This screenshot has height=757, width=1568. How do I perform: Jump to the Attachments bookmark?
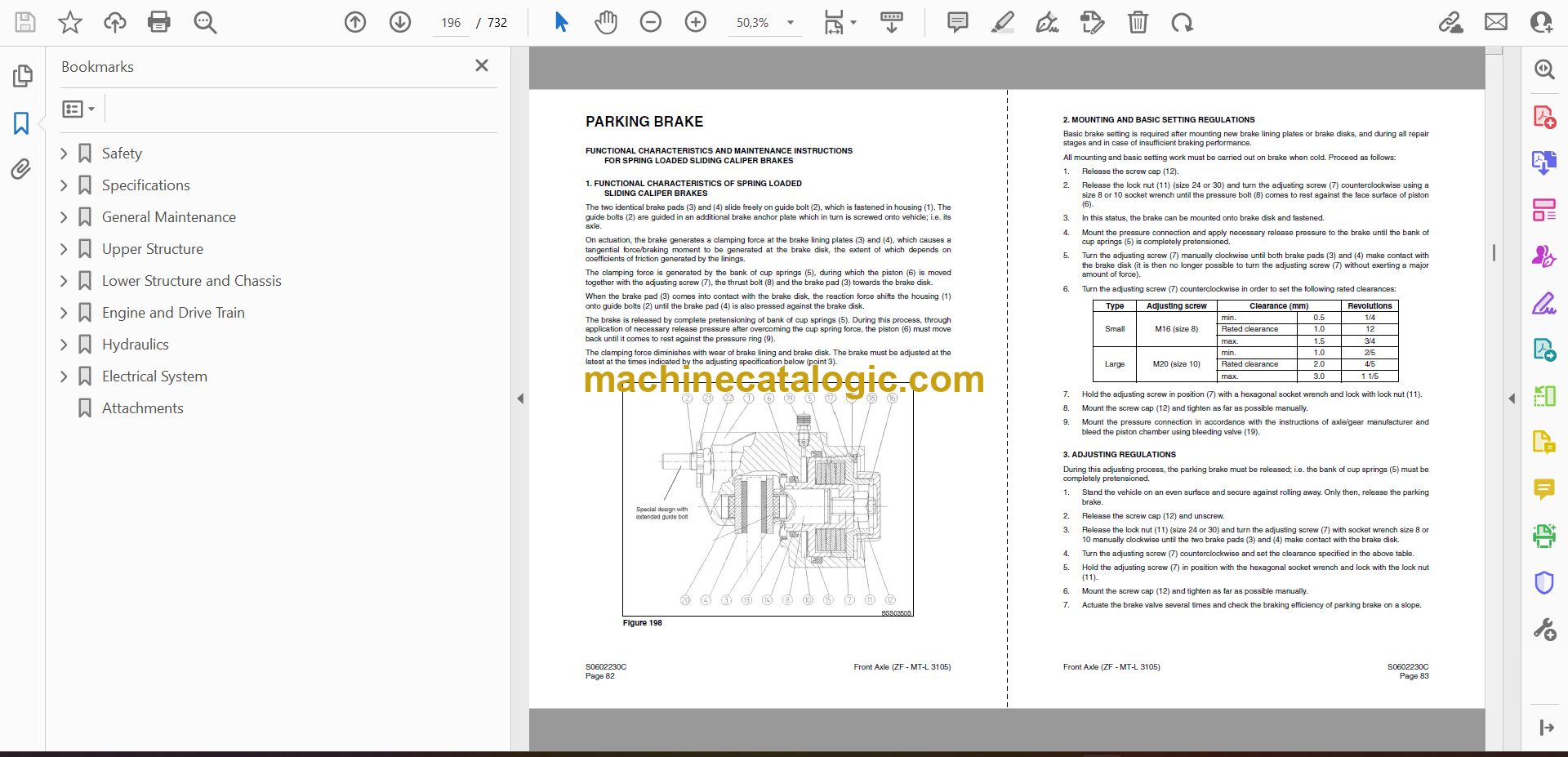click(143, 408)
